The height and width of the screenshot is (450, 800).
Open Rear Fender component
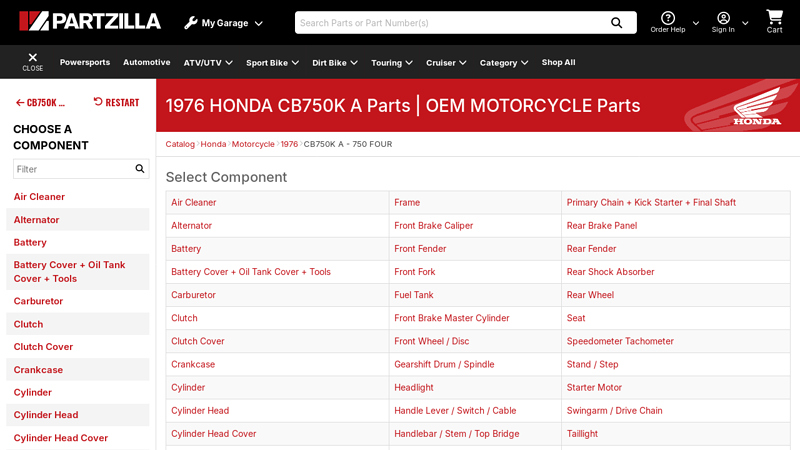coord(591,248)
